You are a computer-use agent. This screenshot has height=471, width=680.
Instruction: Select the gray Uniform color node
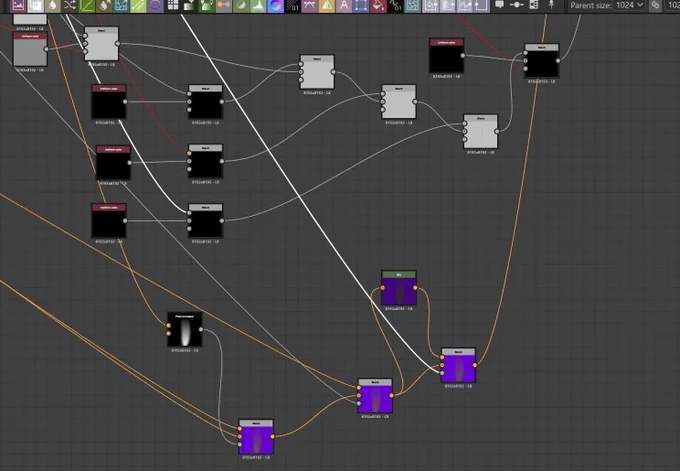(30, 49)
